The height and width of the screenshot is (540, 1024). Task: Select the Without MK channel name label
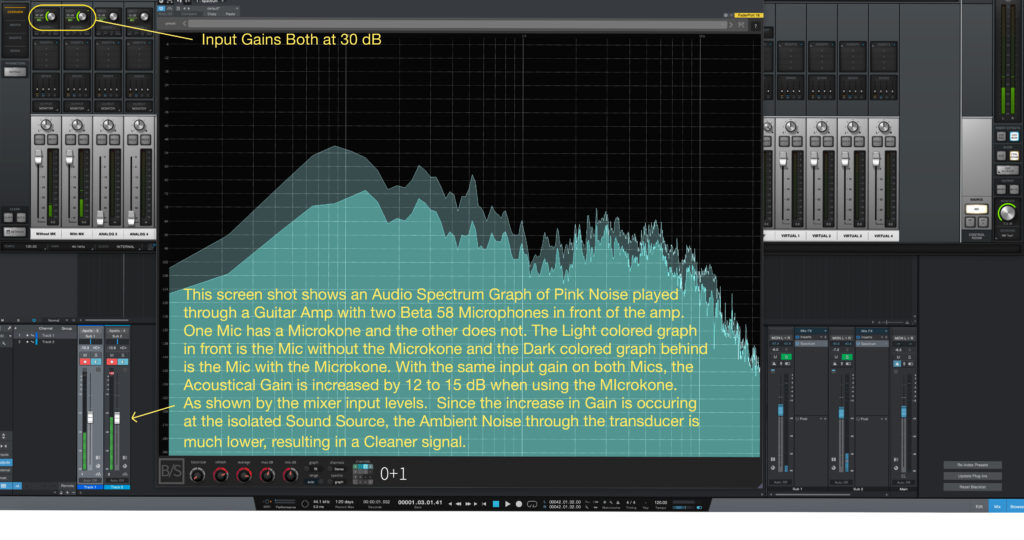click(x=46, y=233)
